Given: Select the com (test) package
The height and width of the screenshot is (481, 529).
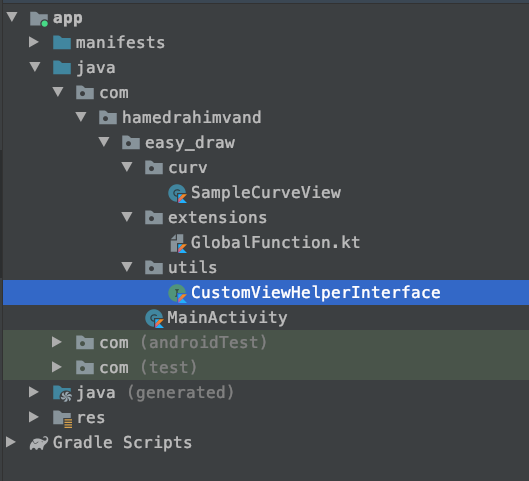Looking at the screenshot, I should click(148, 368).
